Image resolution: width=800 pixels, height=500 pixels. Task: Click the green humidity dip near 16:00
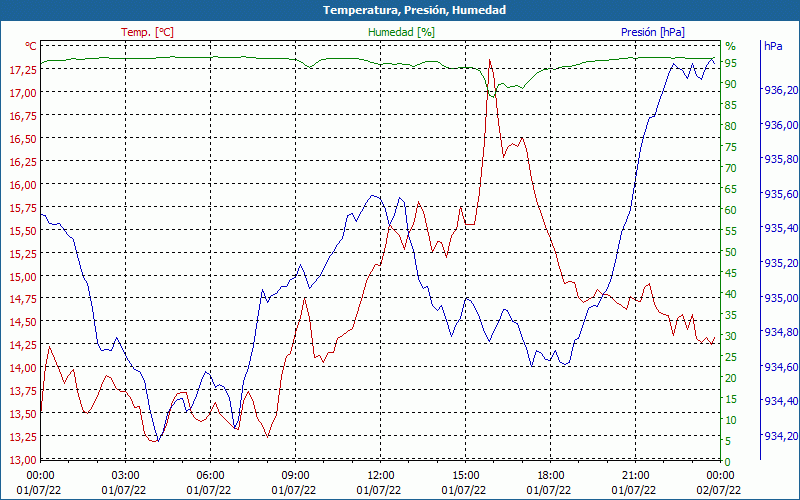[x=492, y=96]
